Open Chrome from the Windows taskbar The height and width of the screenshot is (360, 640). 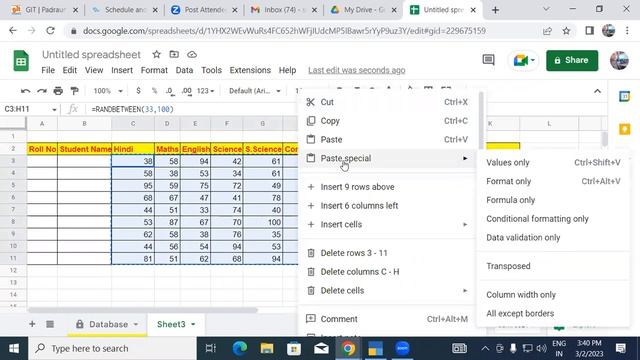(x=348, y=349)
